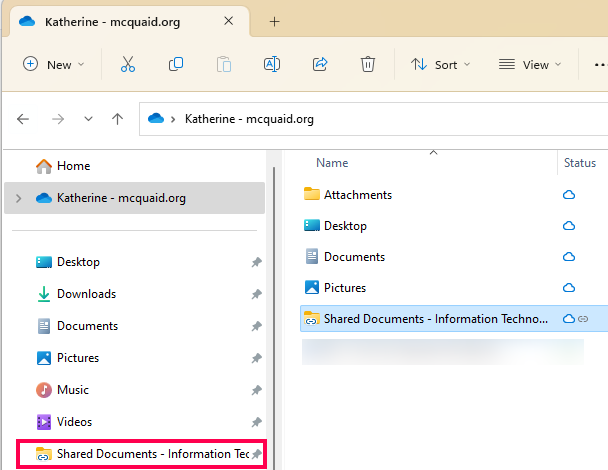Click pin icon next to sidebar Pictures
Viewport: 608px width, 470px height.
point(256,358)
